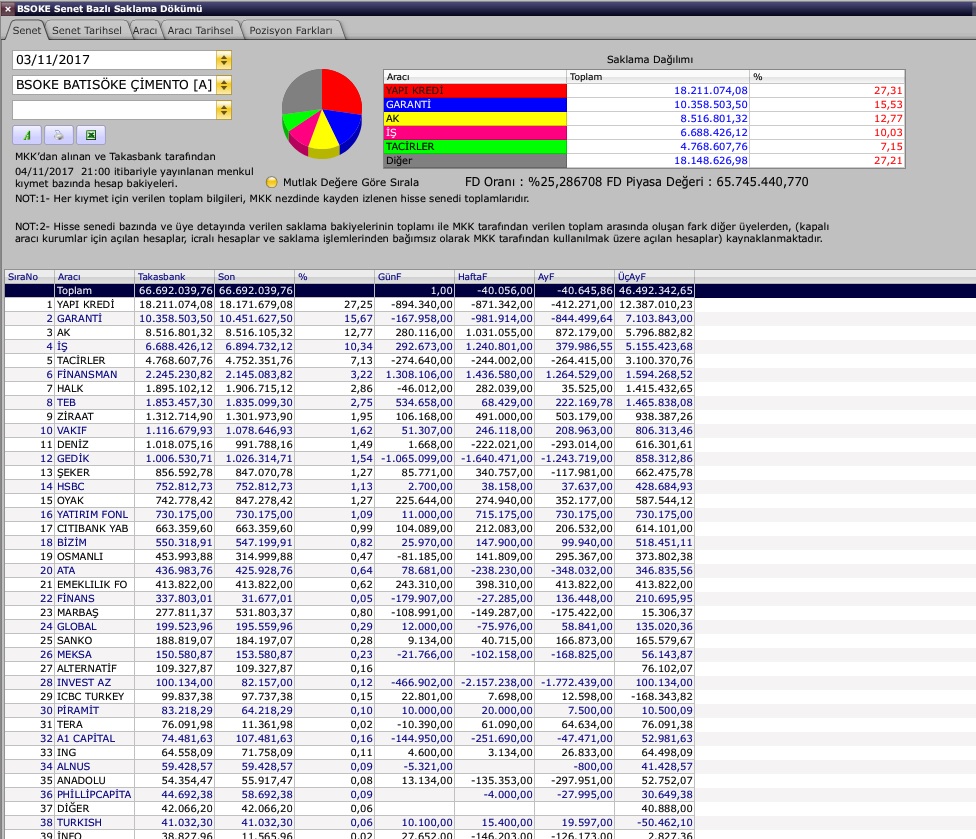The image size is (976, 839).
Task: Select the PİRAMİT row in the table
Action: (349, 711)
